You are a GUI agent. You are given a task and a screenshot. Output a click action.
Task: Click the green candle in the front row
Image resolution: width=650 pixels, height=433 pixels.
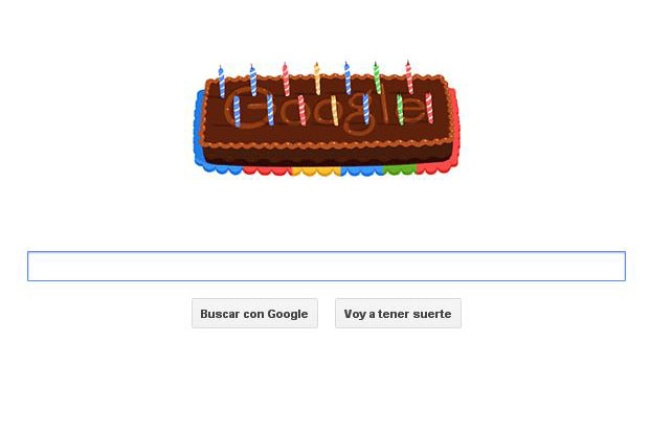(x=400, y=109)
